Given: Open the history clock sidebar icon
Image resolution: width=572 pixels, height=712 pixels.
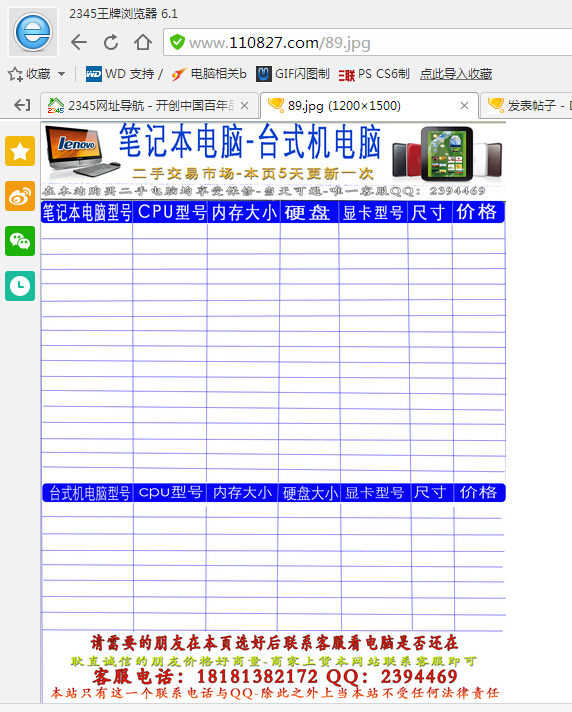Looking at the screenshot, I should [x=20, y=286].
